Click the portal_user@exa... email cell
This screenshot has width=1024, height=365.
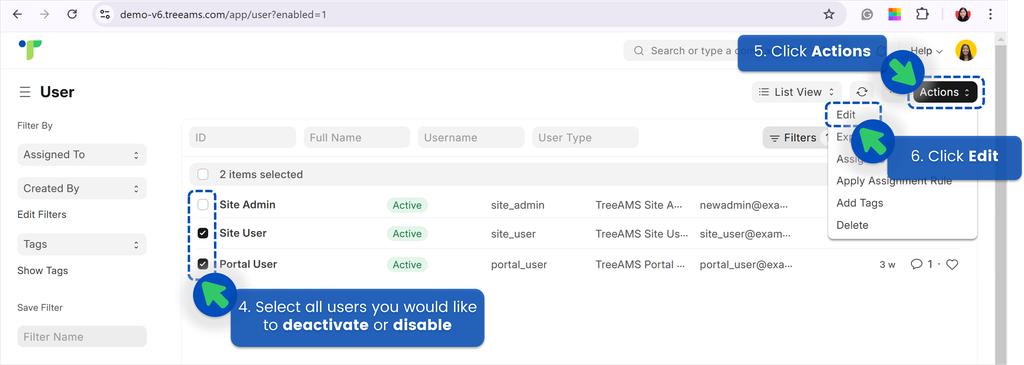coord(746,264)
